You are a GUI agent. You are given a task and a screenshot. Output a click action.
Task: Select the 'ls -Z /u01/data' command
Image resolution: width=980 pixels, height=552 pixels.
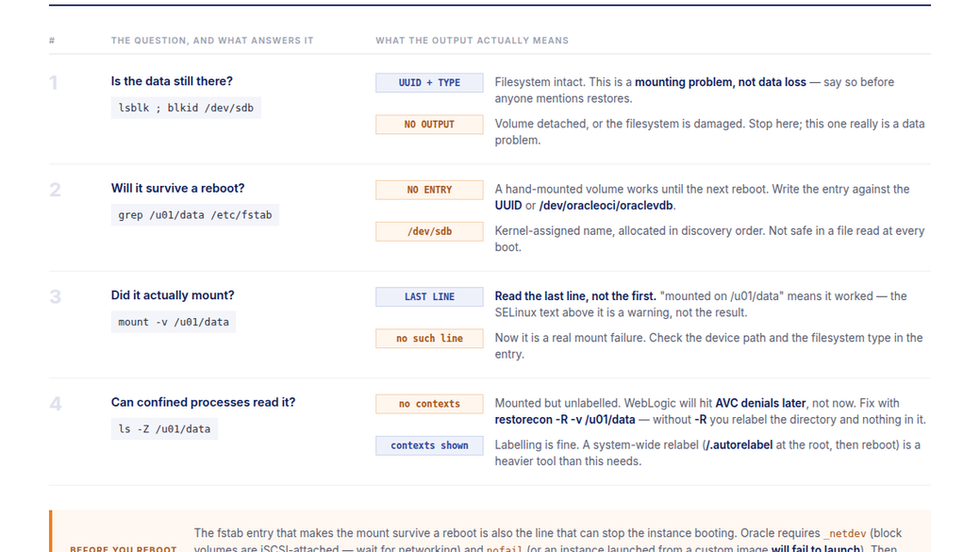pyautogui.click(x=164, y=429)
